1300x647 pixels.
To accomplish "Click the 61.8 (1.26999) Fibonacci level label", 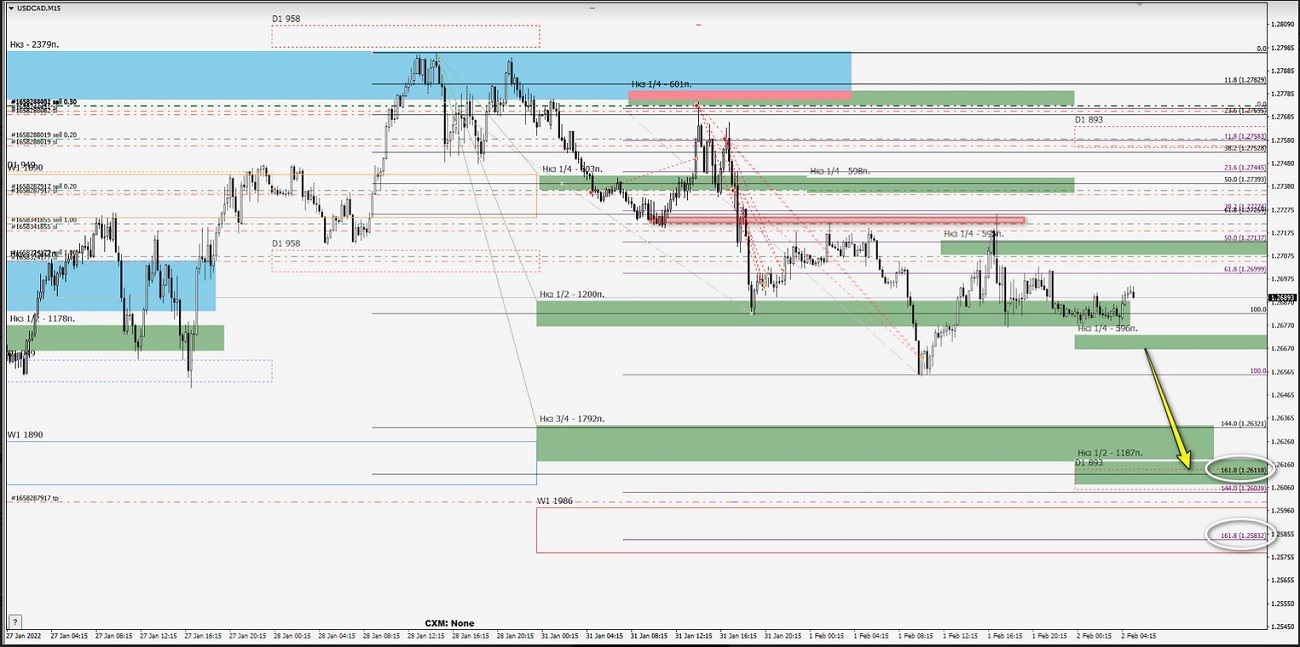I will (x=1243, y=270).
